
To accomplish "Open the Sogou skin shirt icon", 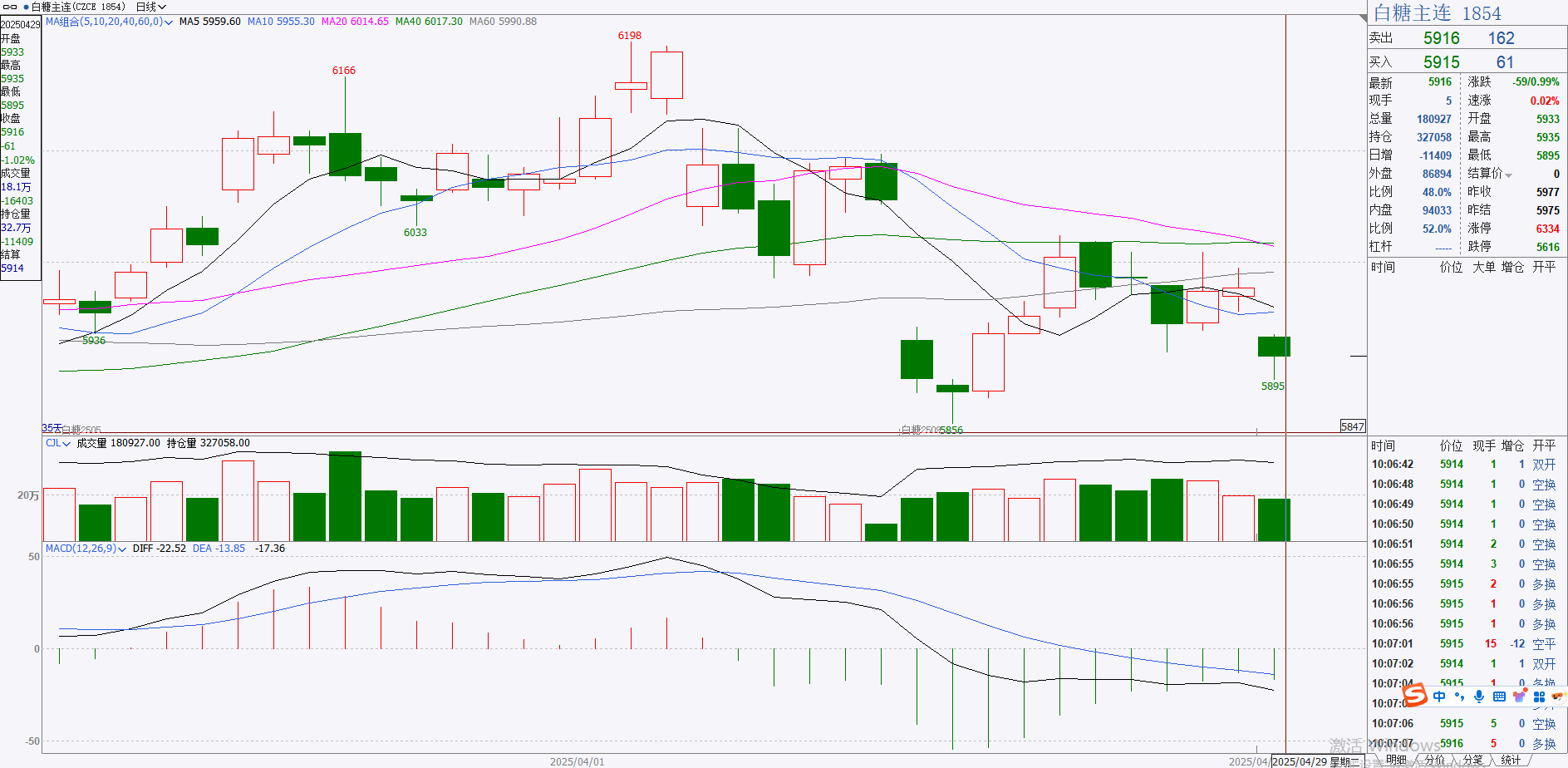I will tap(1520, 697).
